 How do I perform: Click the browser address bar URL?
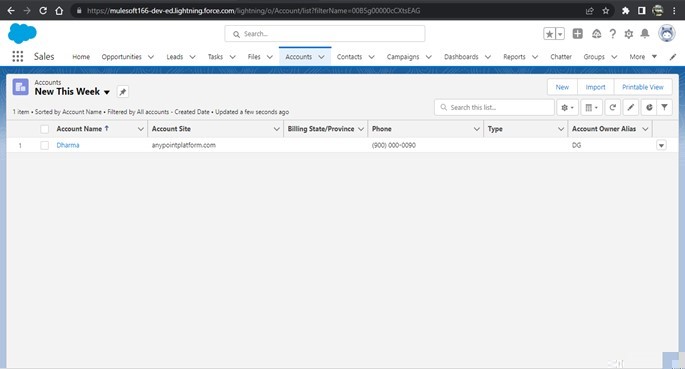(x=253, y=10)
